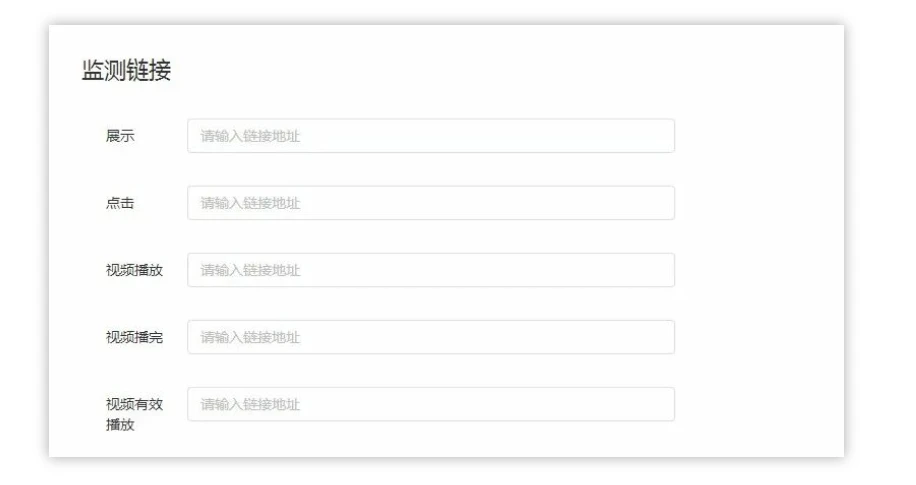916x485 pixels.
Task: Click the right end of the 展示 input box
Action: [662, 136]
